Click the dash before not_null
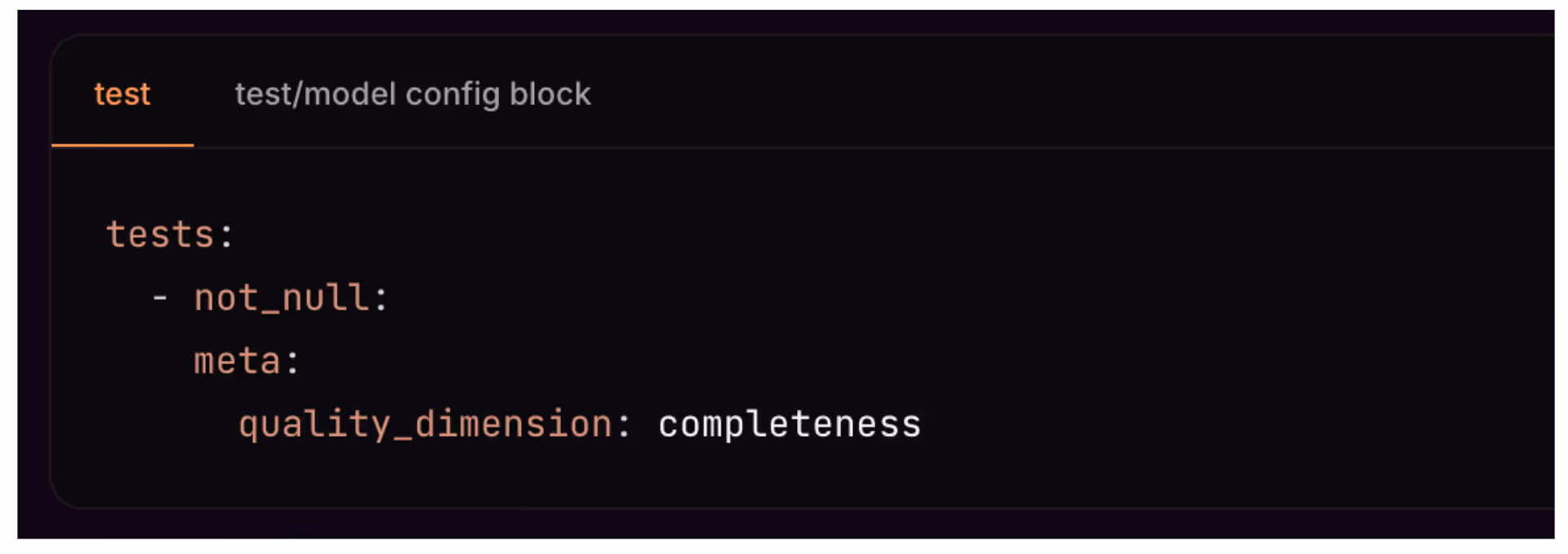1568x554 pixels. (x=157, y=297)
